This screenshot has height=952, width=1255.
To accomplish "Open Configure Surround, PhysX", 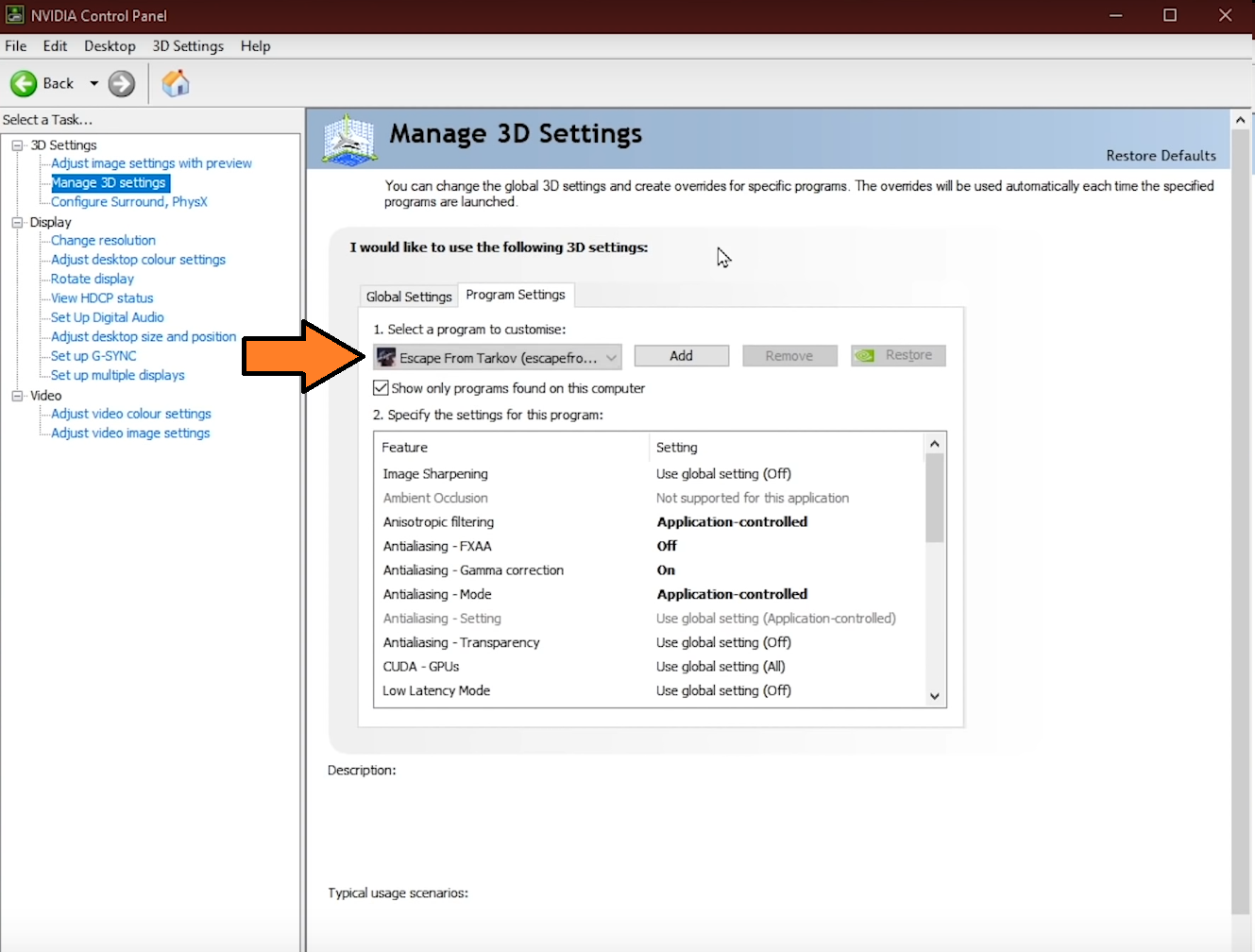I will pyautogui.click(x=129, y=202).
